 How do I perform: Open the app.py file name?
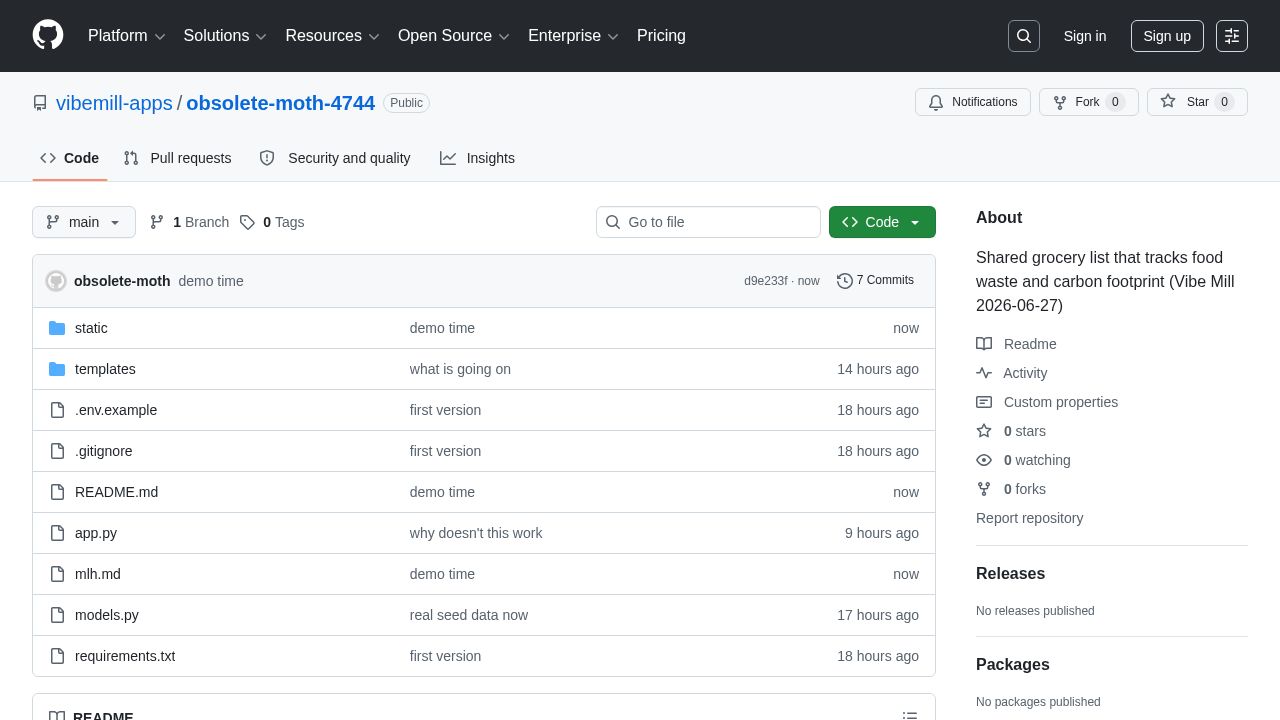[96, 533]
